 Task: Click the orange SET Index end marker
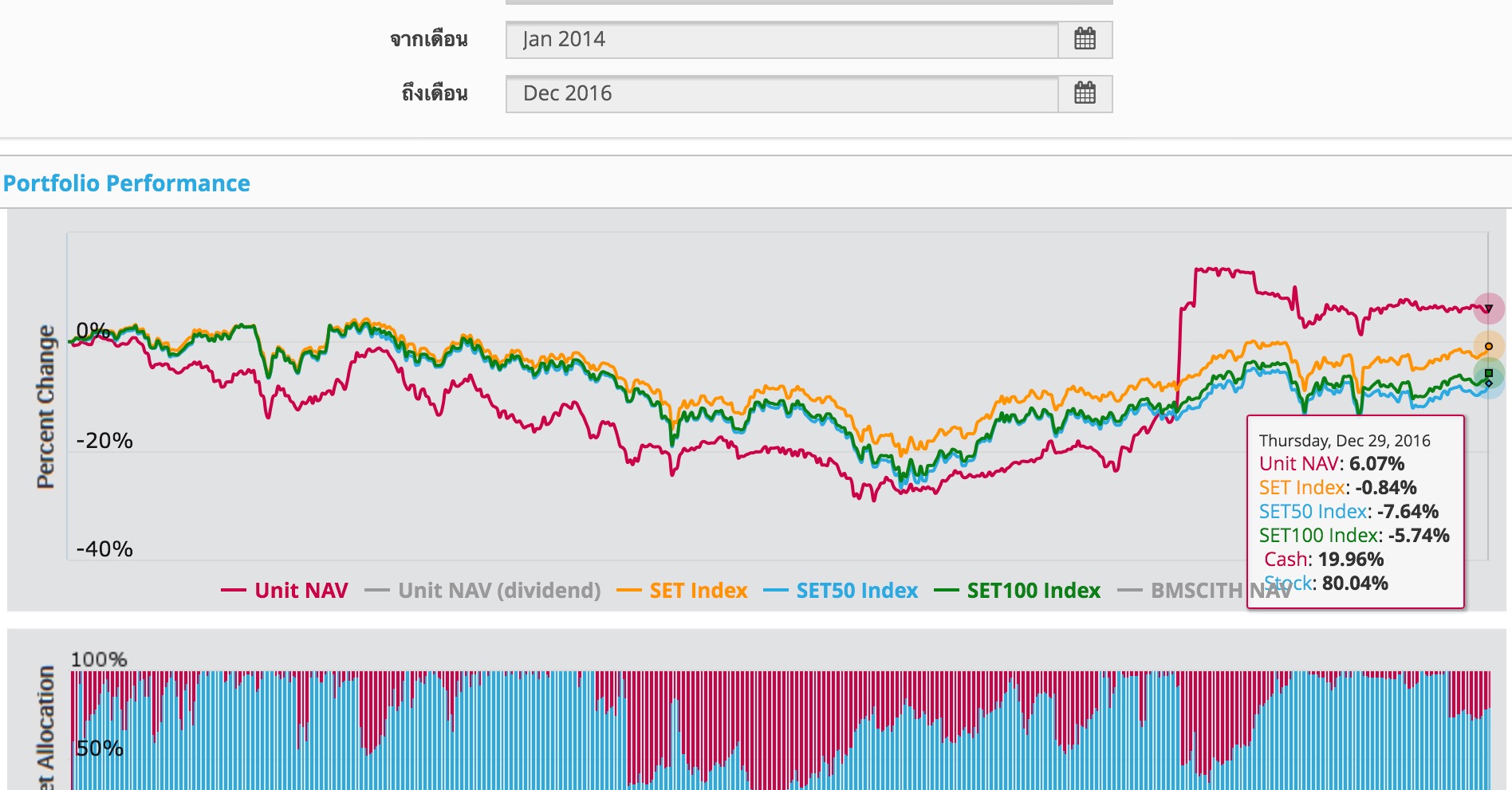click(1488, 346)
